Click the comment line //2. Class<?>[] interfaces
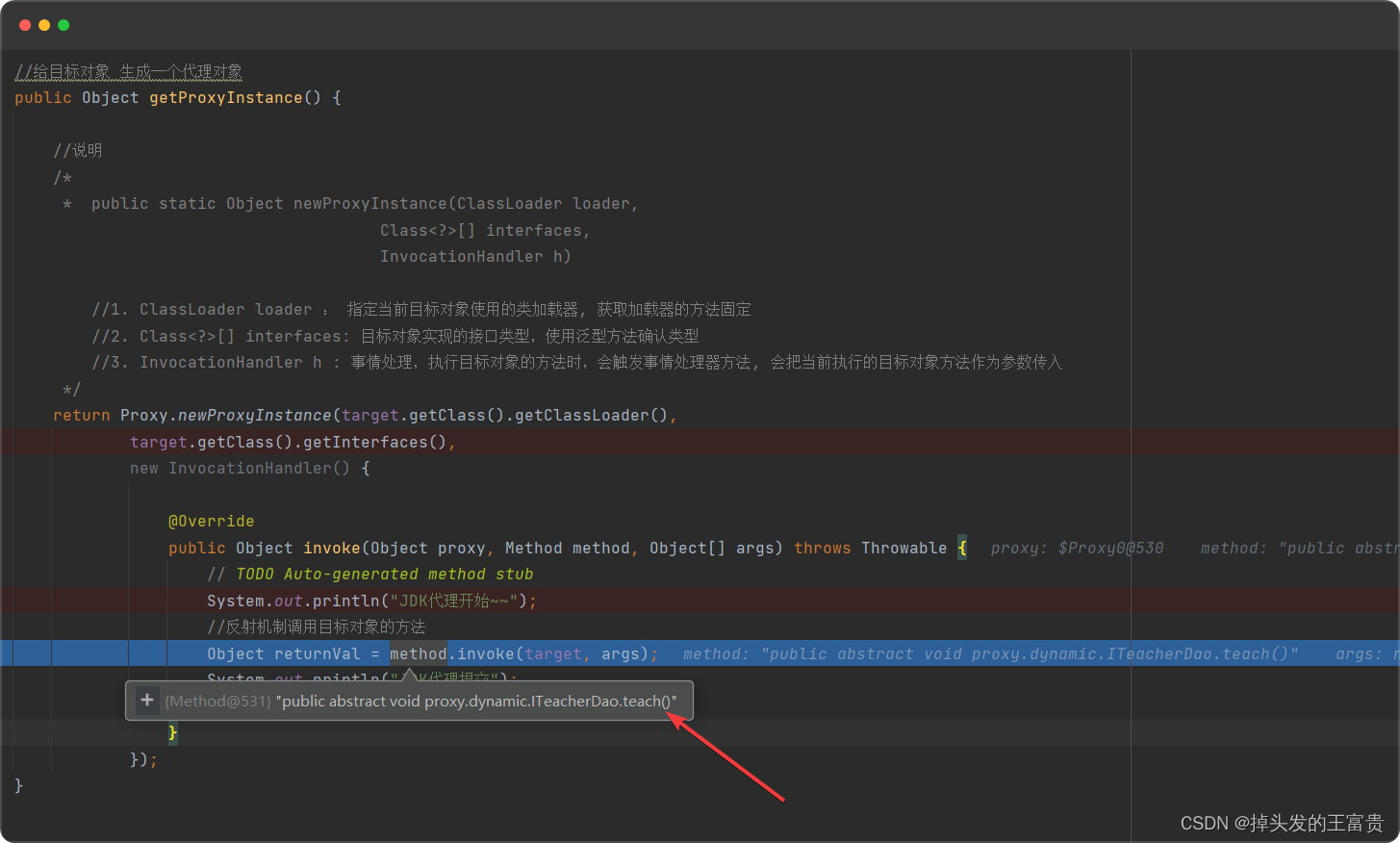This screenshot has height=843, width=1400. 395,336
